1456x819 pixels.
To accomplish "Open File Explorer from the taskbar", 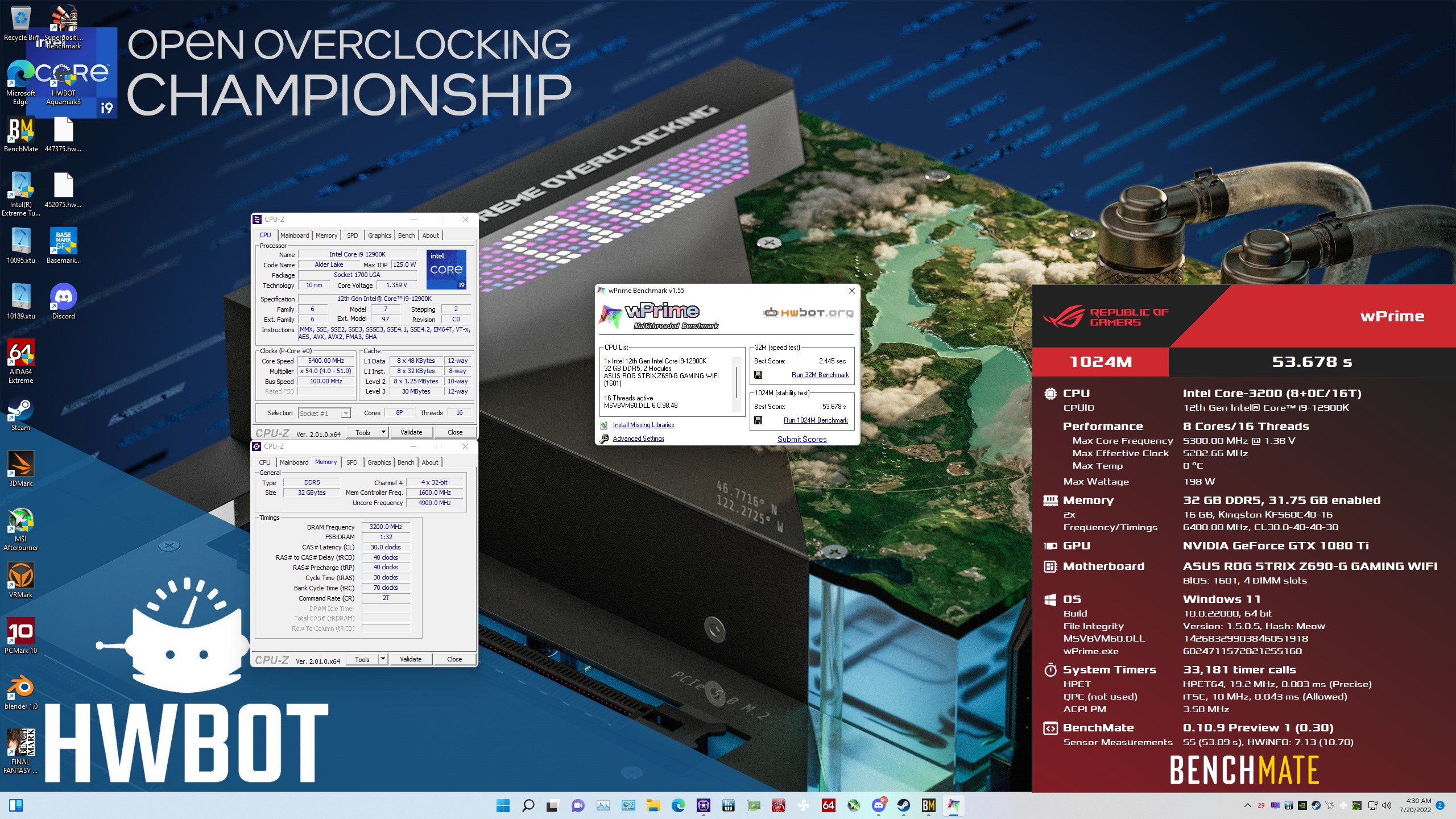I will (x=653, y=805).
